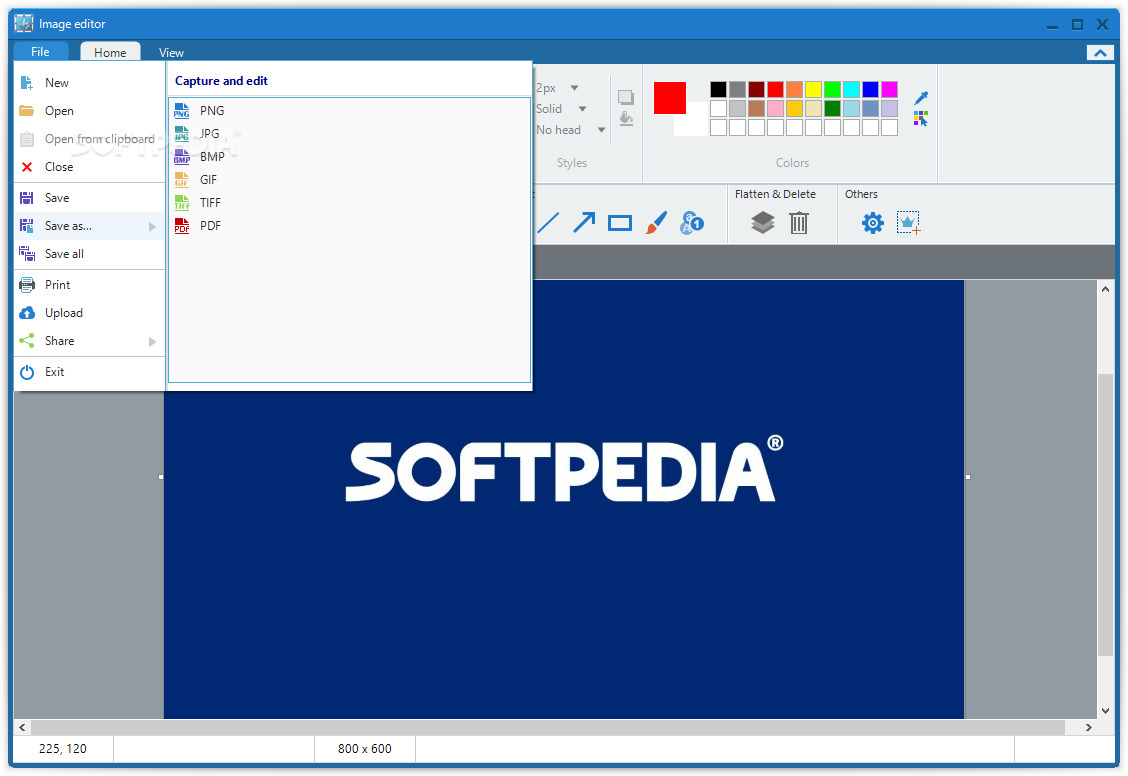
Task: Pick the bright green color swatch
Action: pyautogui.click(x=832, y=89)
